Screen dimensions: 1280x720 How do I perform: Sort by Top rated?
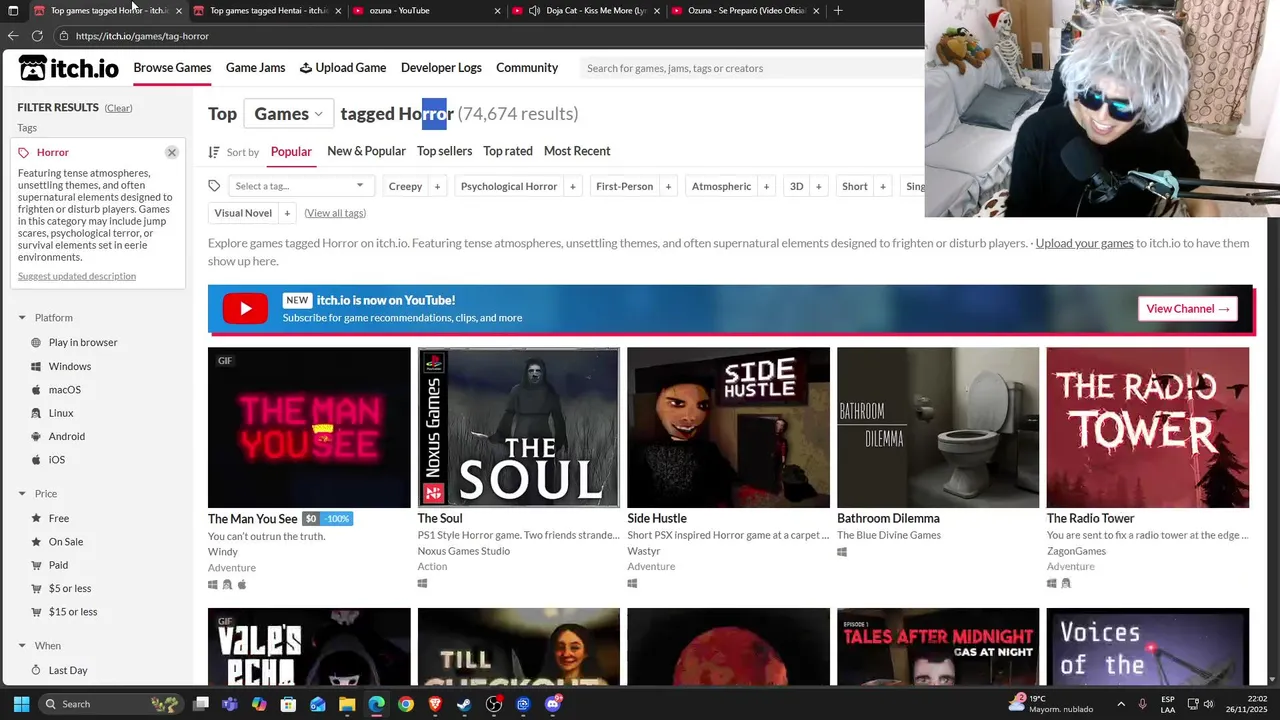click(508, 151)
